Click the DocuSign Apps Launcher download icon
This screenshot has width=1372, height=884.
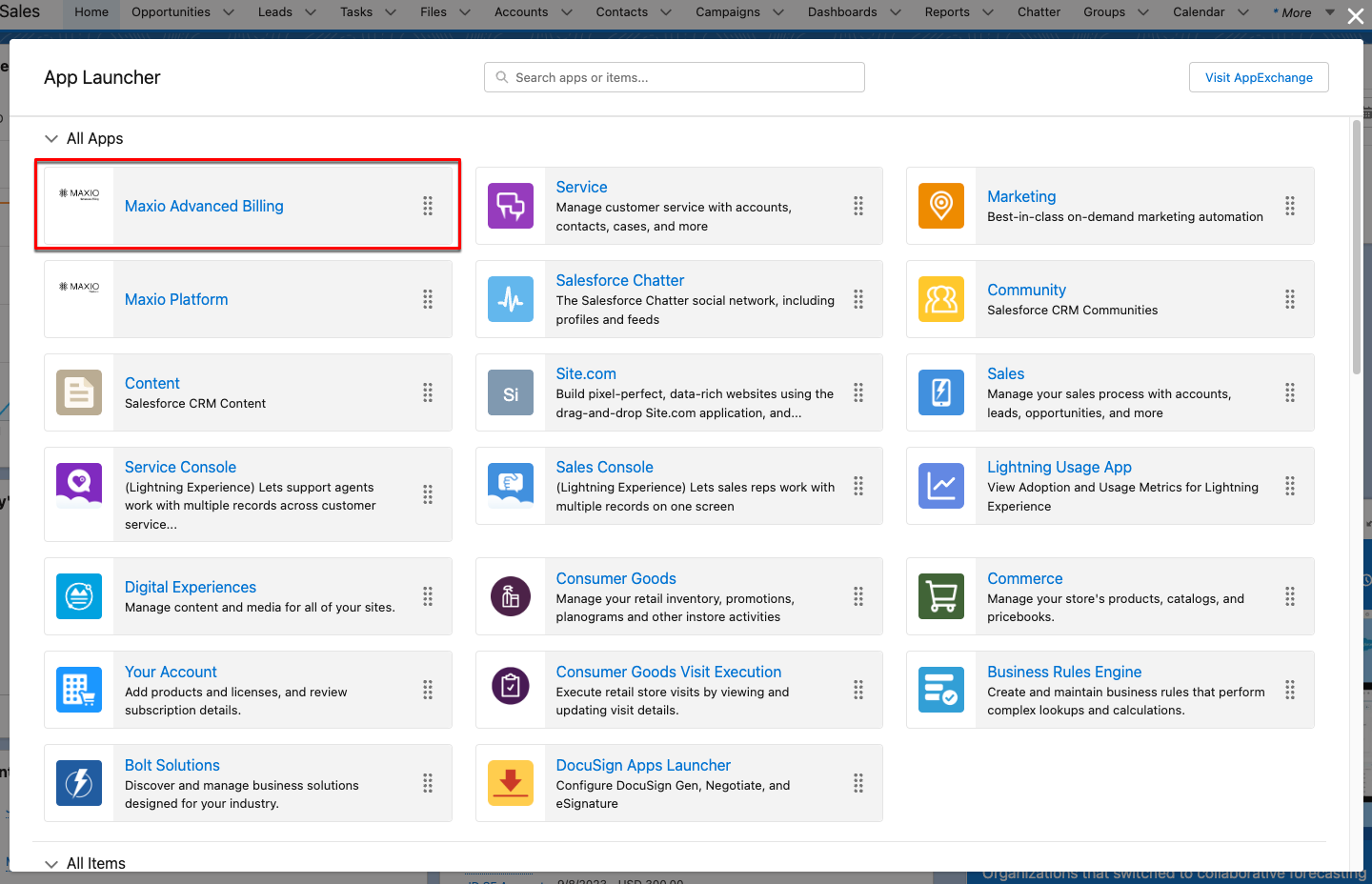[x=511, y=783]
